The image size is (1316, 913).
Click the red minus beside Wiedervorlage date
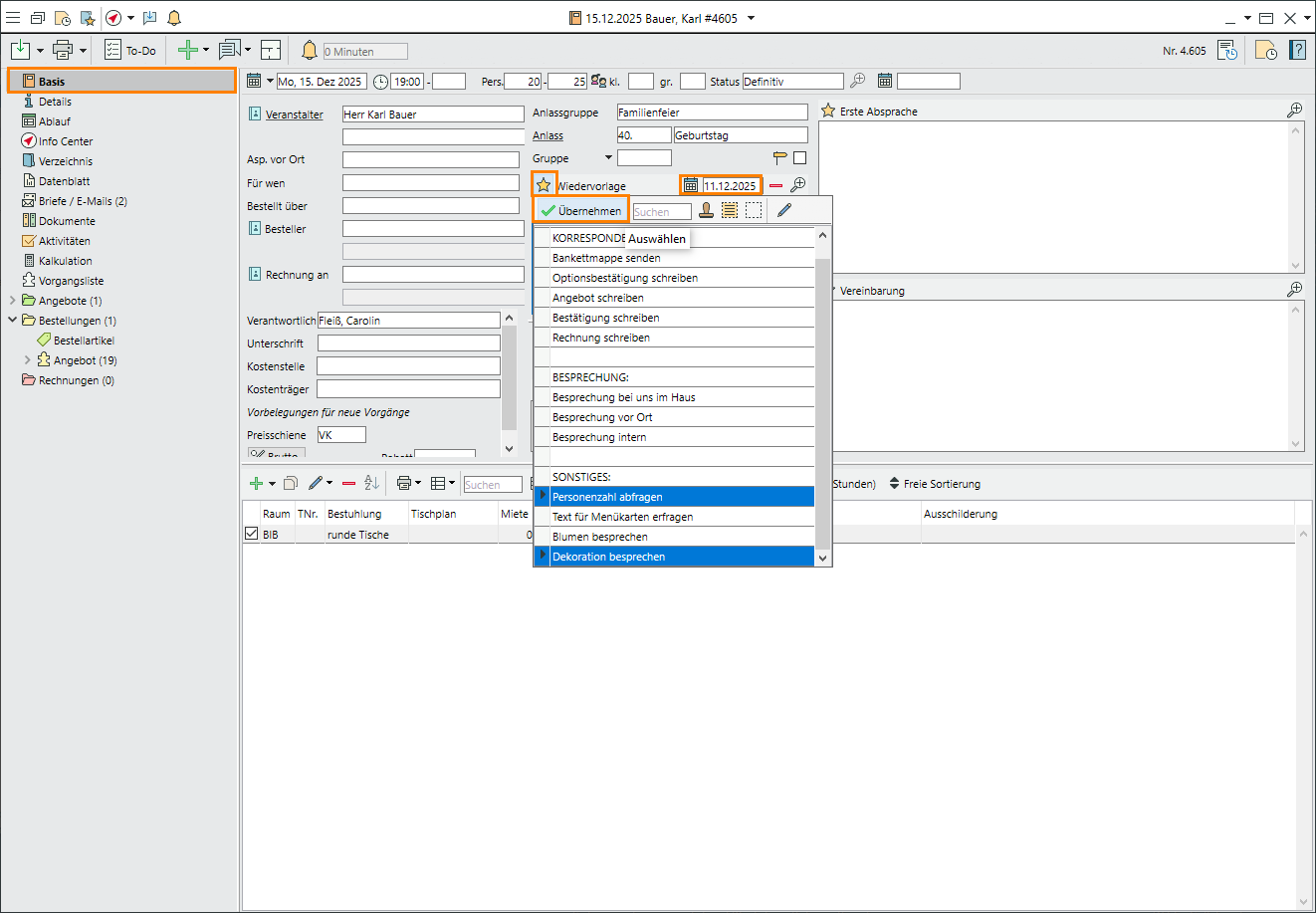[776, 186]
